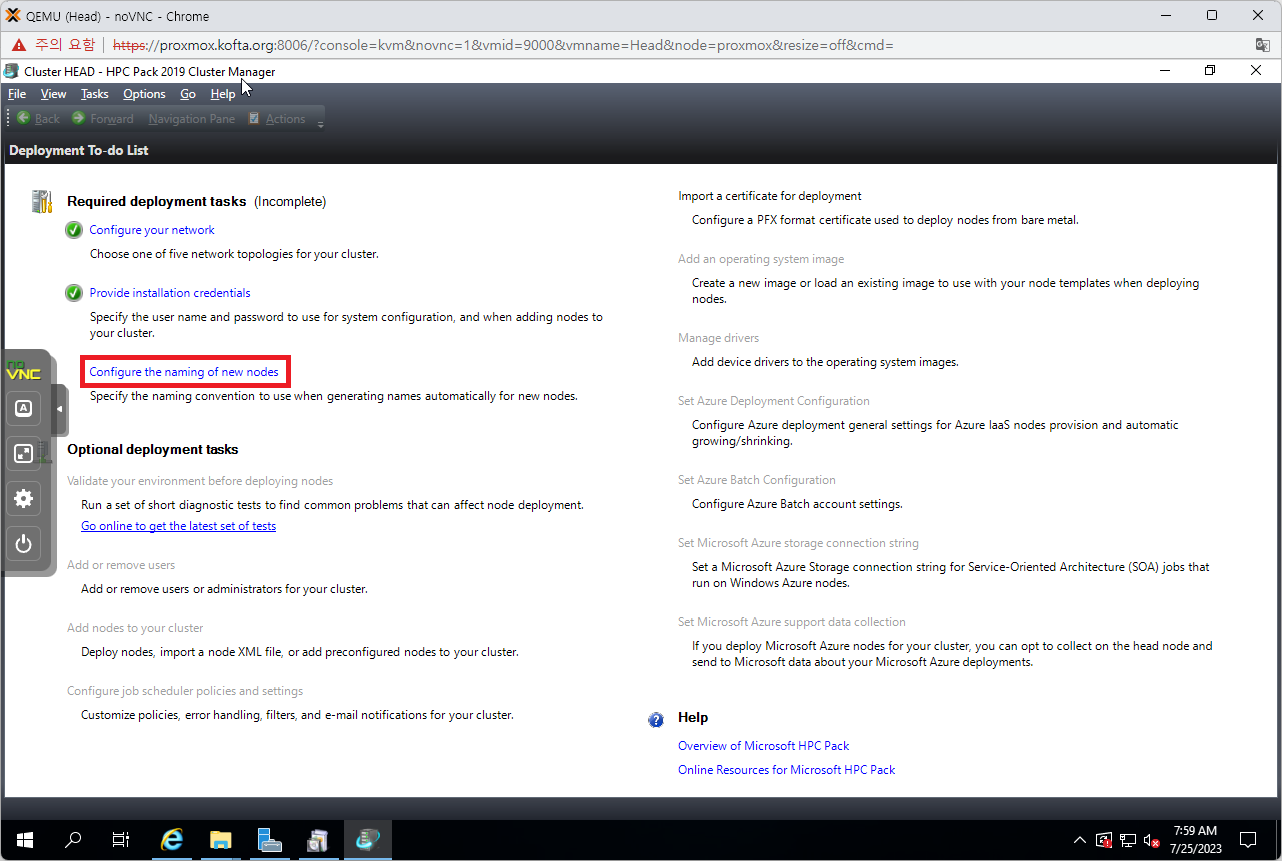Collapse the noVNC control bar handle

60,409
